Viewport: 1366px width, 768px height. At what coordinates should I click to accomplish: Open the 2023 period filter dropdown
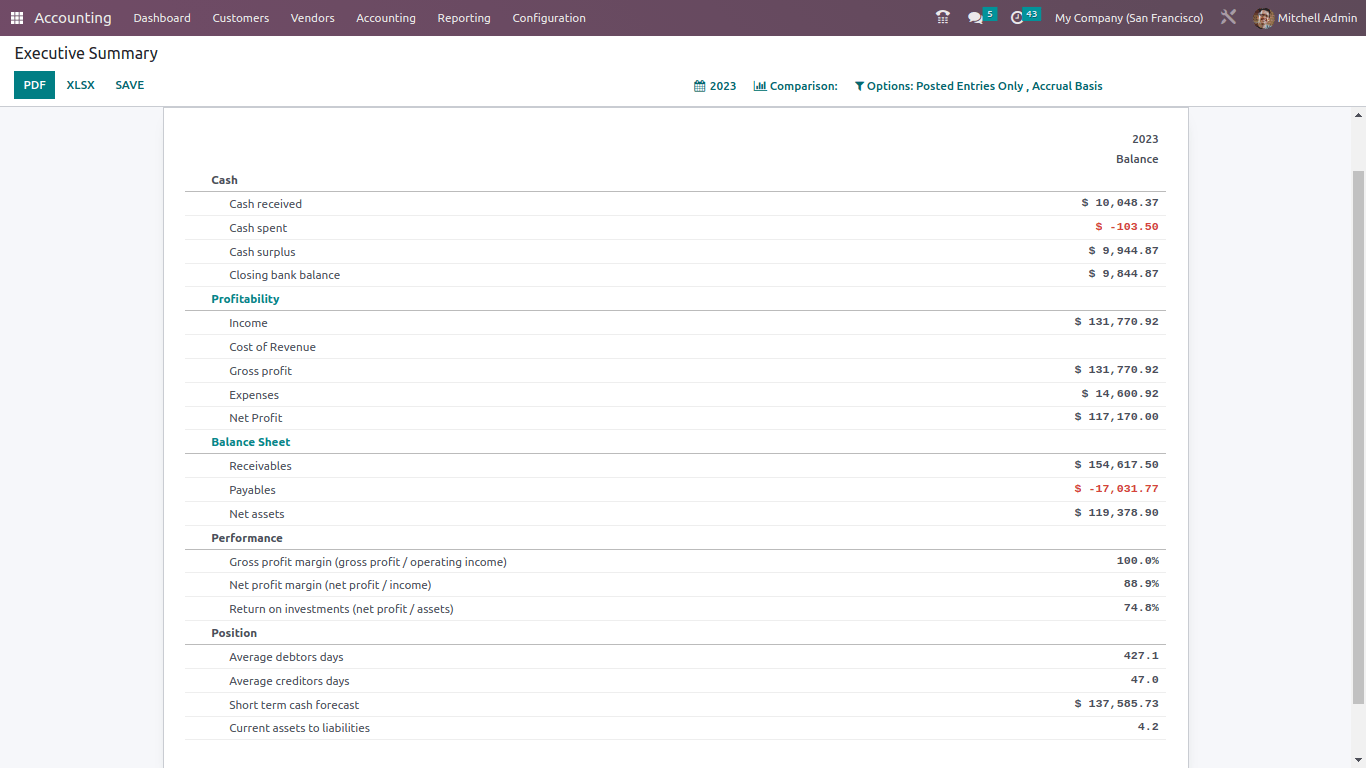click(x=723, y=86)
